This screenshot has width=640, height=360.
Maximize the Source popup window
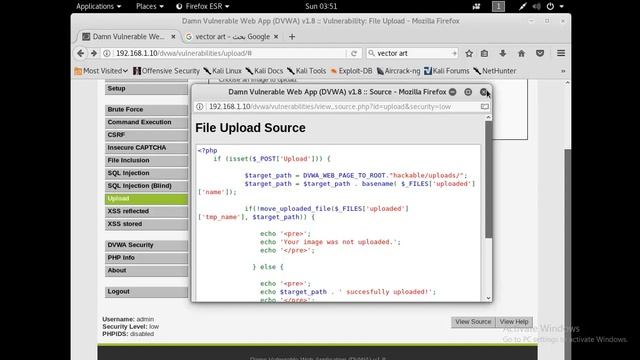point(468,92)
